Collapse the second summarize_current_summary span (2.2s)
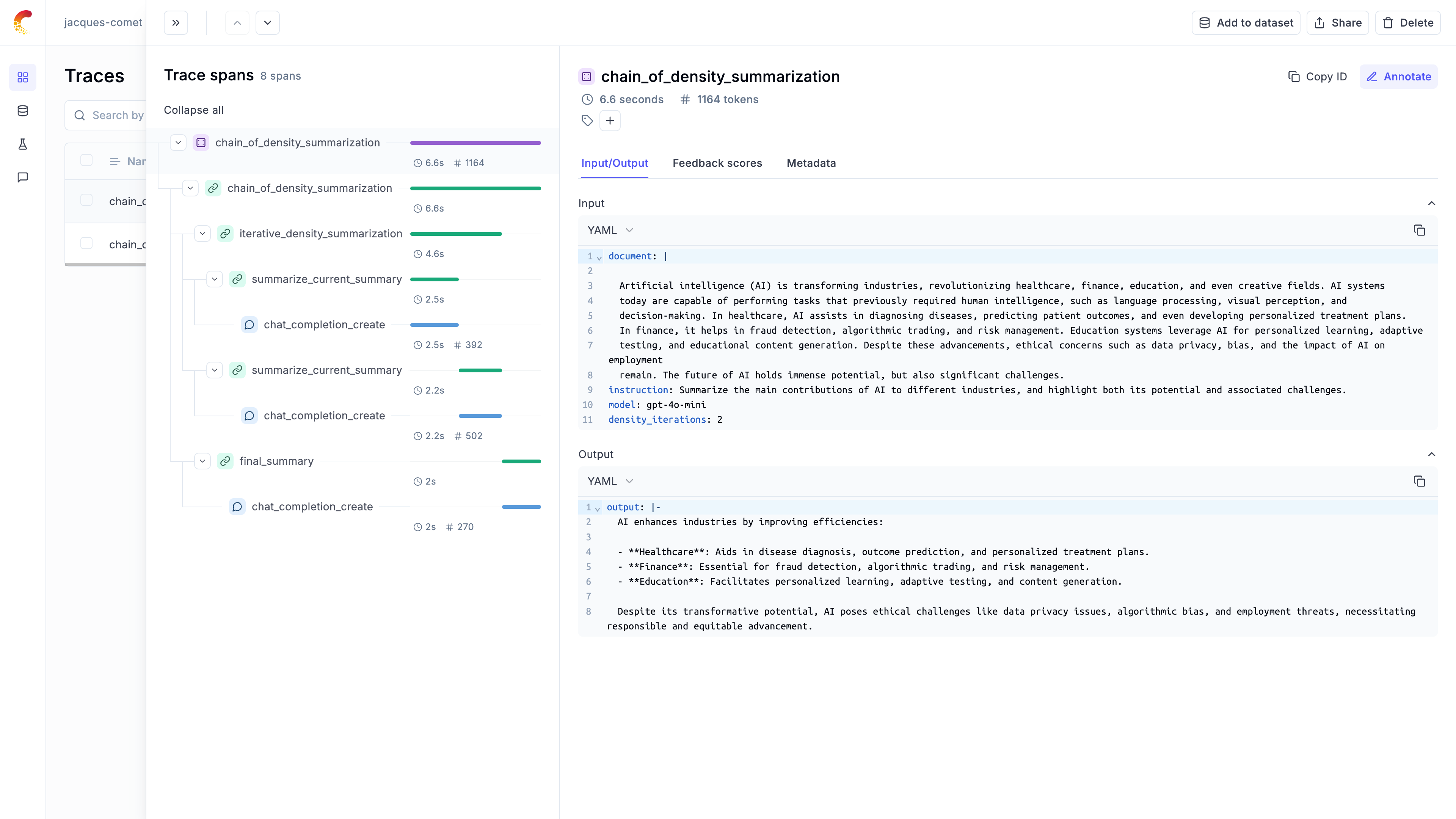The width and height of the screenshot is (1456, 819). 215,370
